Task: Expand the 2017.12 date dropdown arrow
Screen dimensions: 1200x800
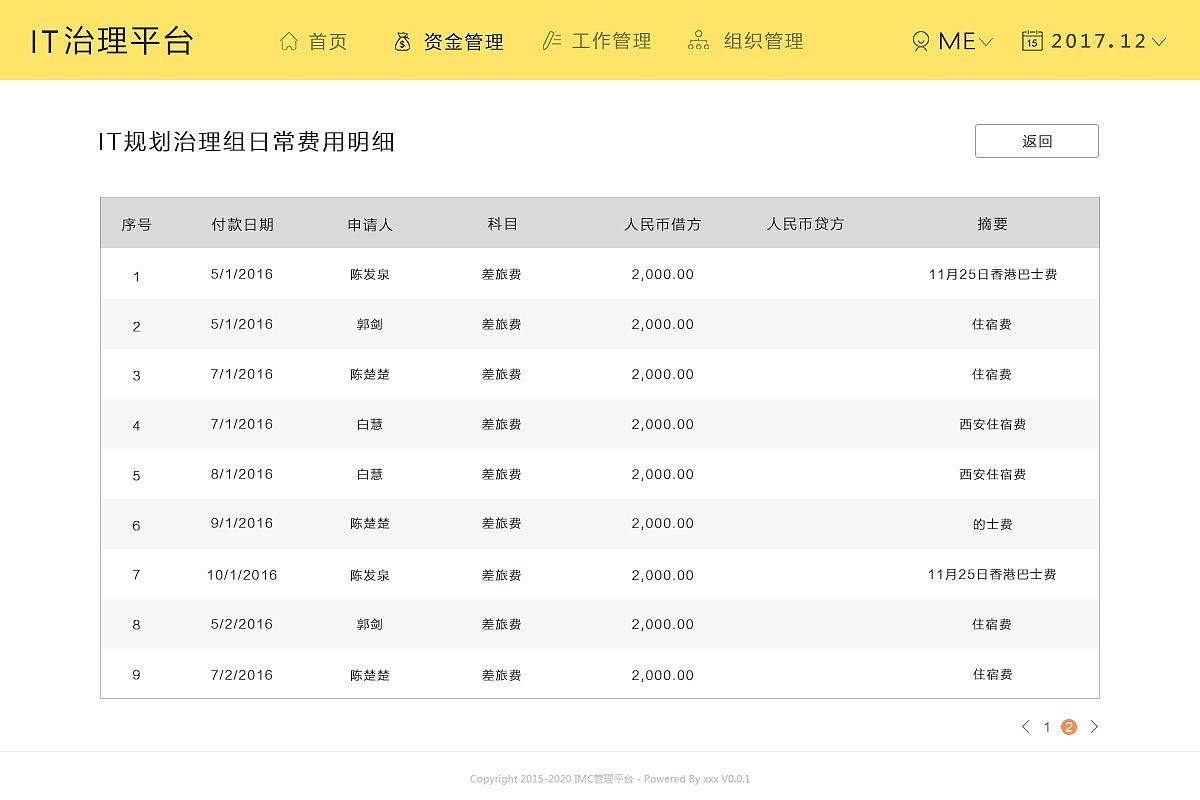Action: coord(1159,42)
